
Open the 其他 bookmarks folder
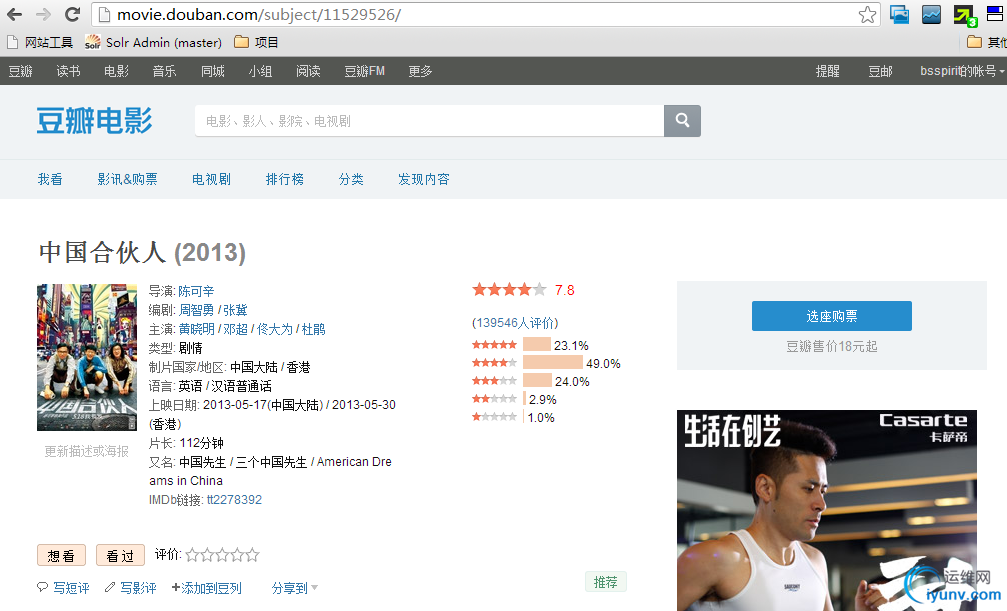(x=986, y=42)
